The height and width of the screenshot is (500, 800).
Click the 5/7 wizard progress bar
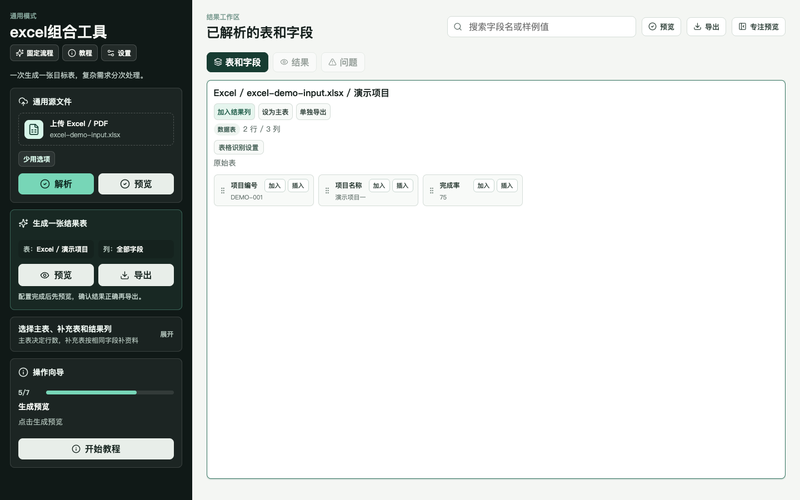pos(110,392)
